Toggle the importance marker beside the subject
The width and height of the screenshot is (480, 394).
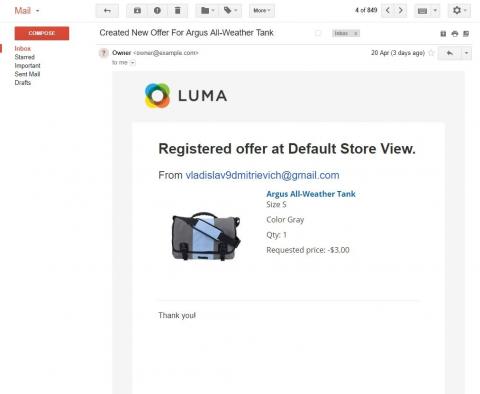click(x=318, y=33)
